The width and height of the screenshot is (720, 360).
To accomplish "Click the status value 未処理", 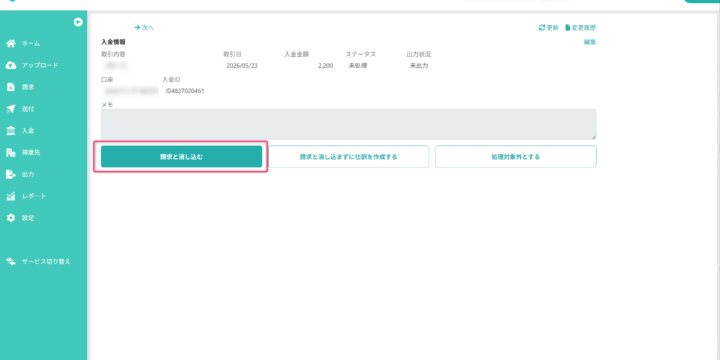I will coord(358,66).
